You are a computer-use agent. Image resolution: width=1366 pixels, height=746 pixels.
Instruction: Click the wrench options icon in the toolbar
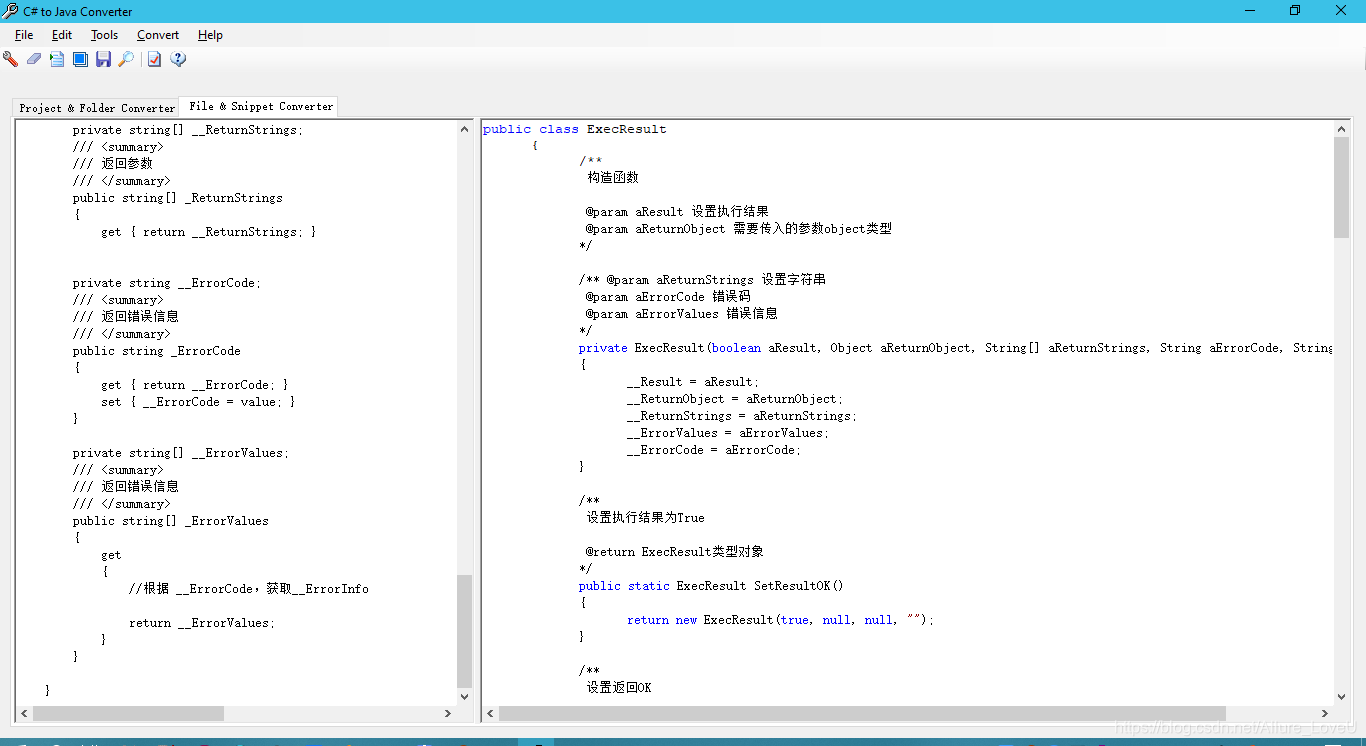(x=11, y=59)
